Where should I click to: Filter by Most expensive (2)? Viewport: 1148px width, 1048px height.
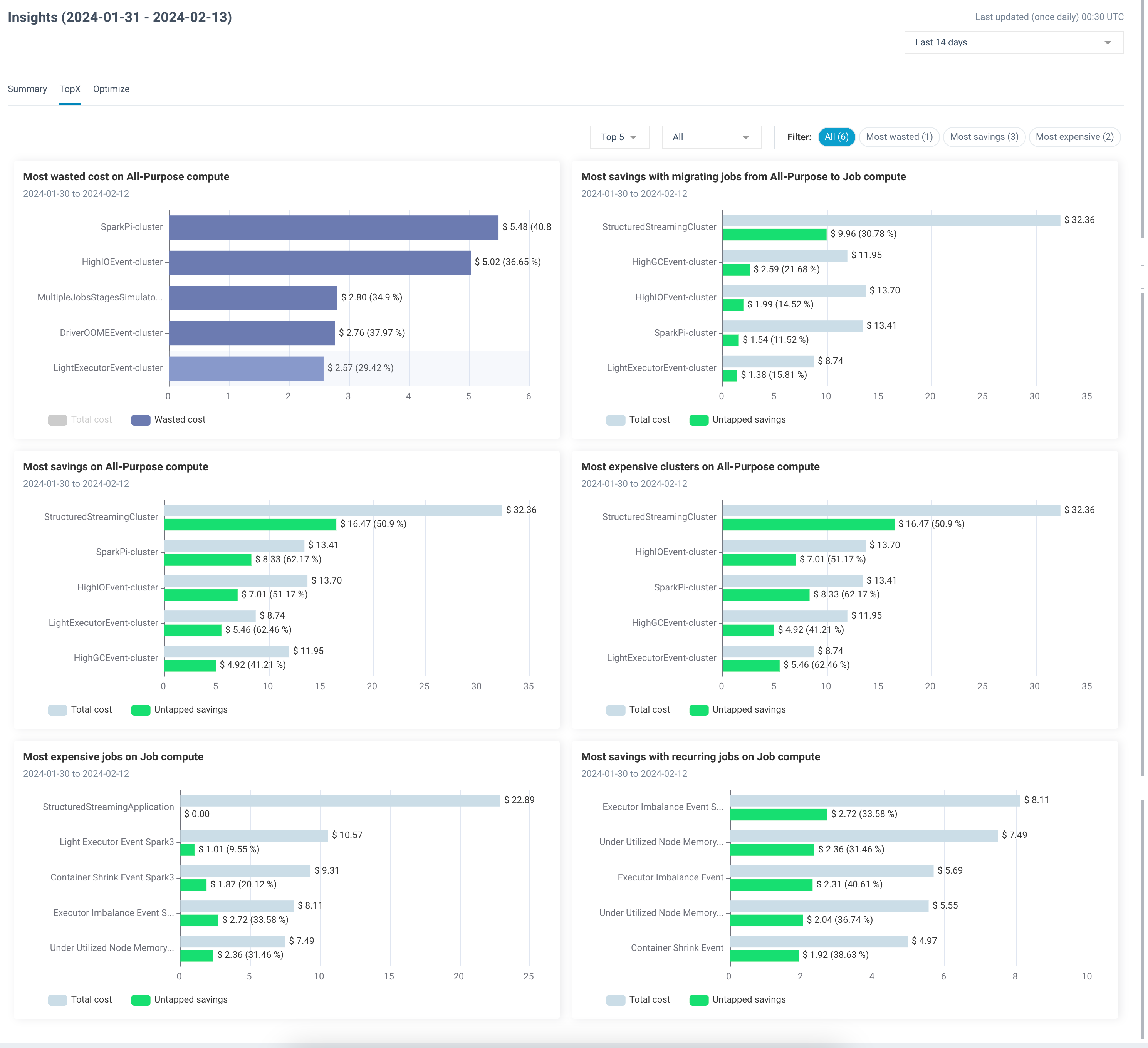pos(1074,137)
